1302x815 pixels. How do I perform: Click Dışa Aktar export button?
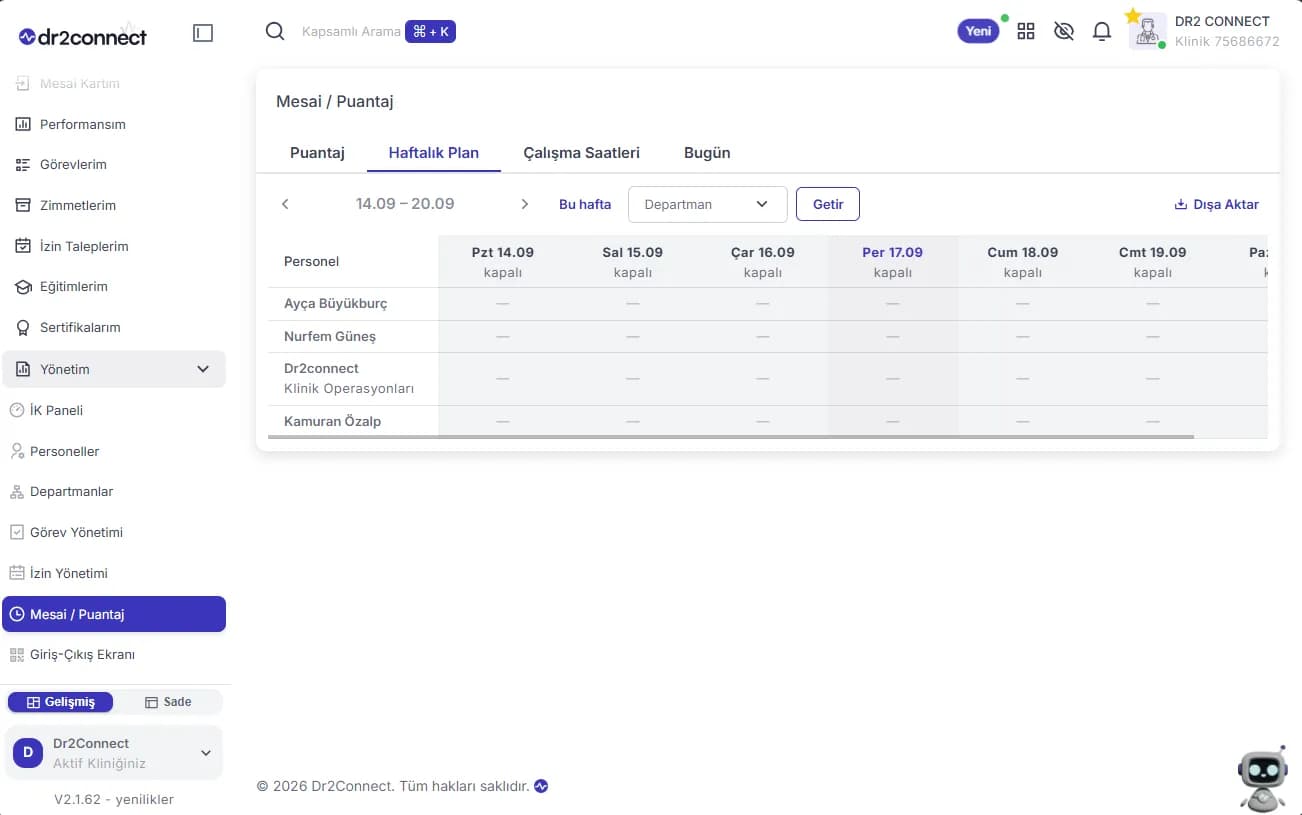pyautogui.click(x=1216, y=204)
